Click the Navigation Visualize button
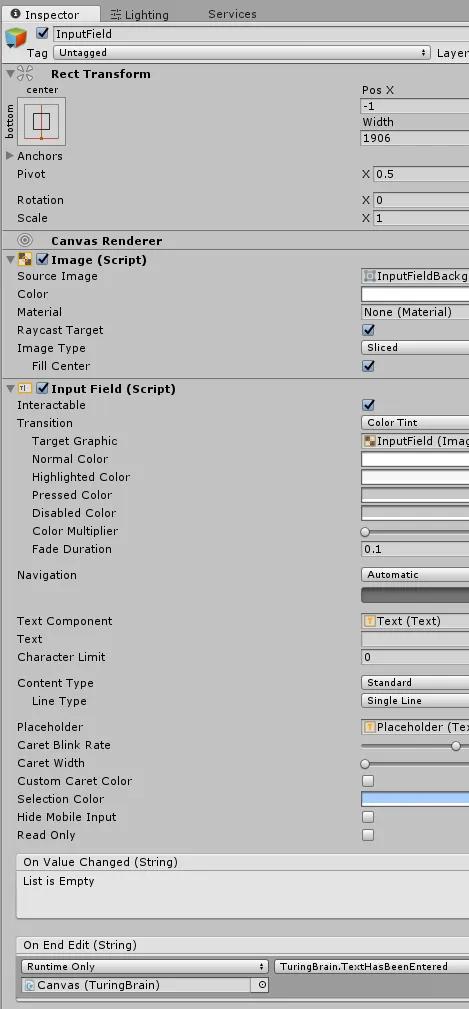Viewport: 469px width, 1009px height. [x=415, y=595]
